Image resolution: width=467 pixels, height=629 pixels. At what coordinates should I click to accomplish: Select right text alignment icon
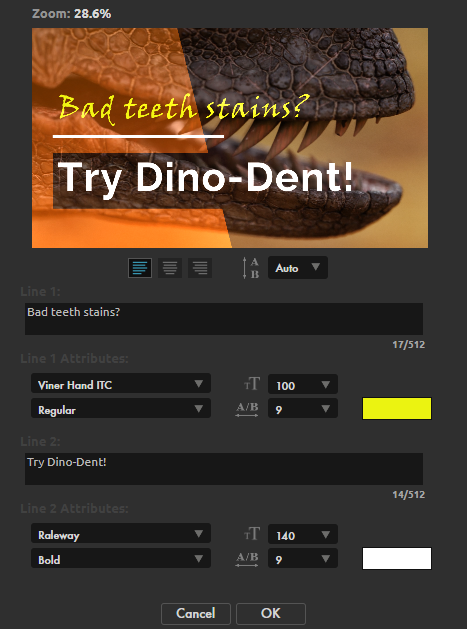click(x=200, y=268)
